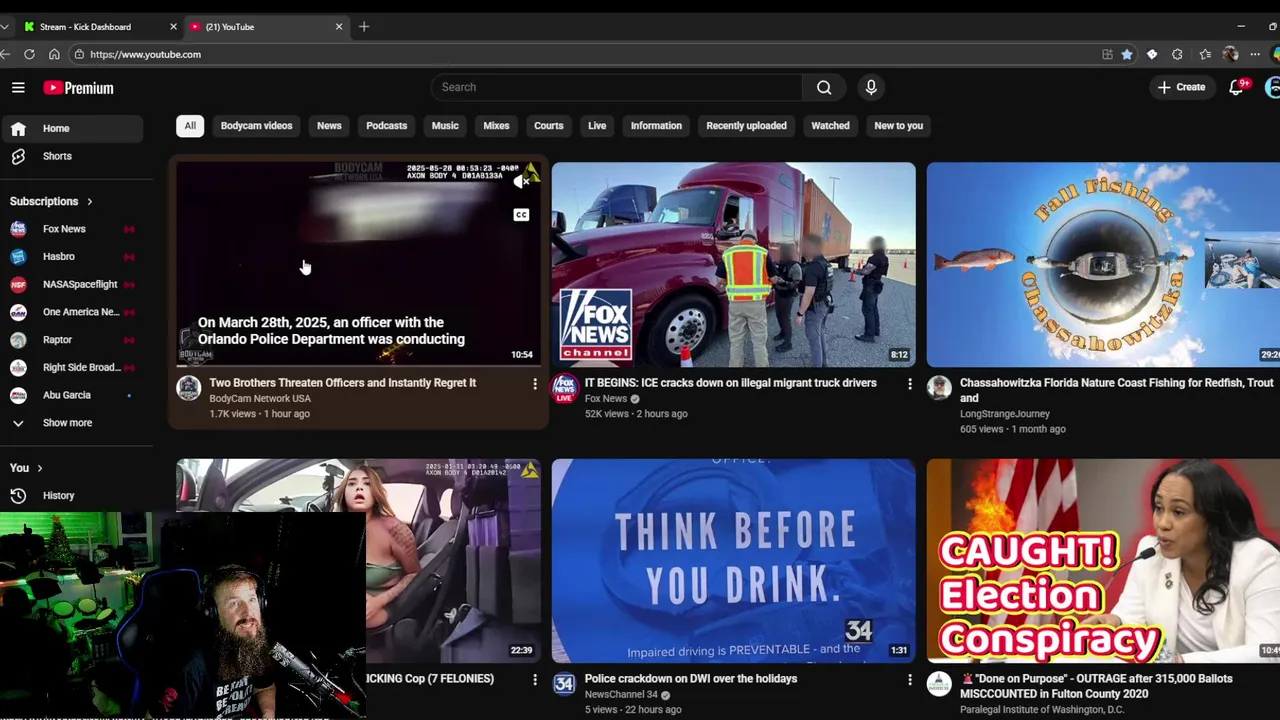Expand the Subscriptions section chevron

tap(89, 202)
